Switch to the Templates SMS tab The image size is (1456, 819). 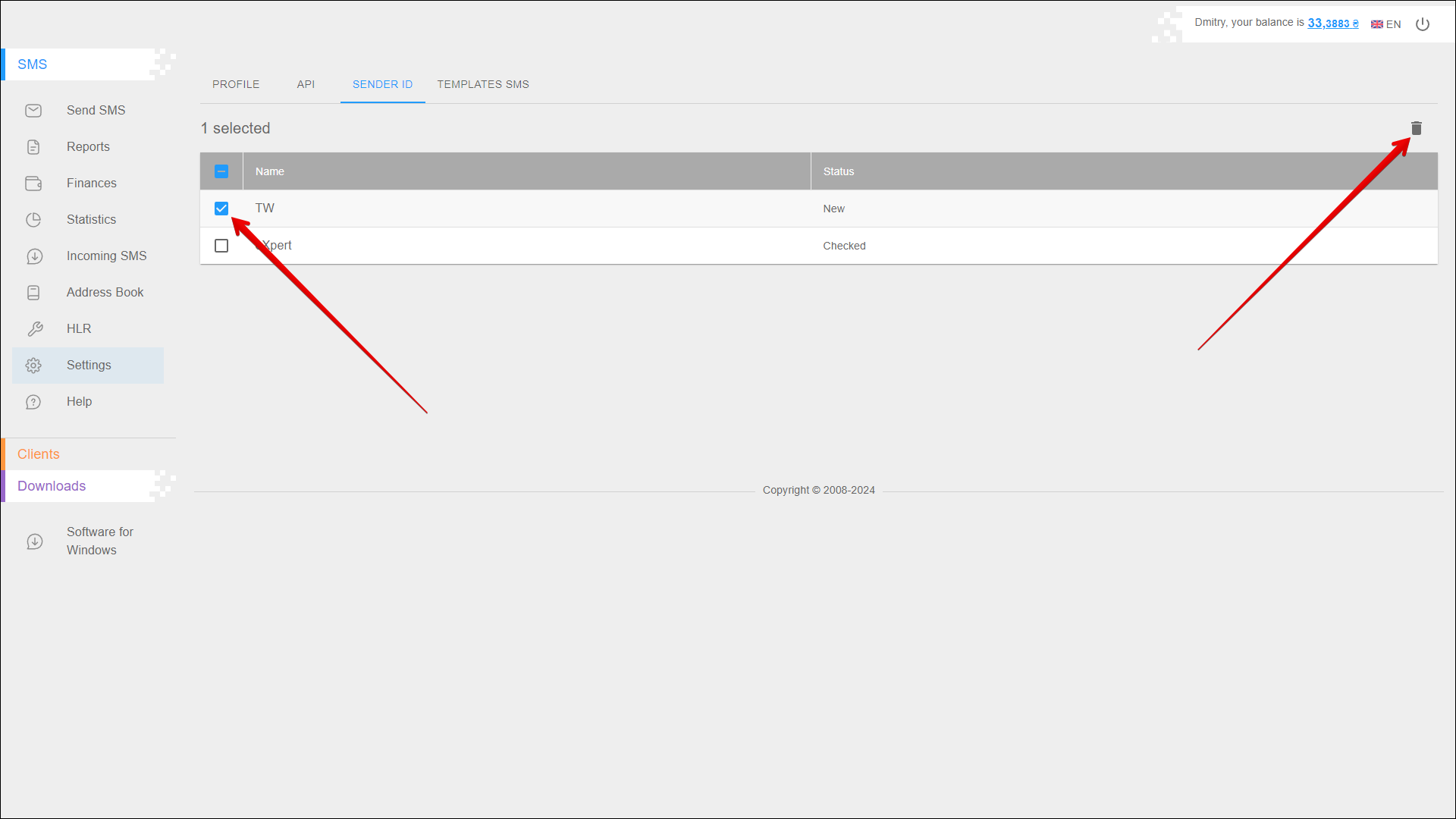tap(483, 84)
